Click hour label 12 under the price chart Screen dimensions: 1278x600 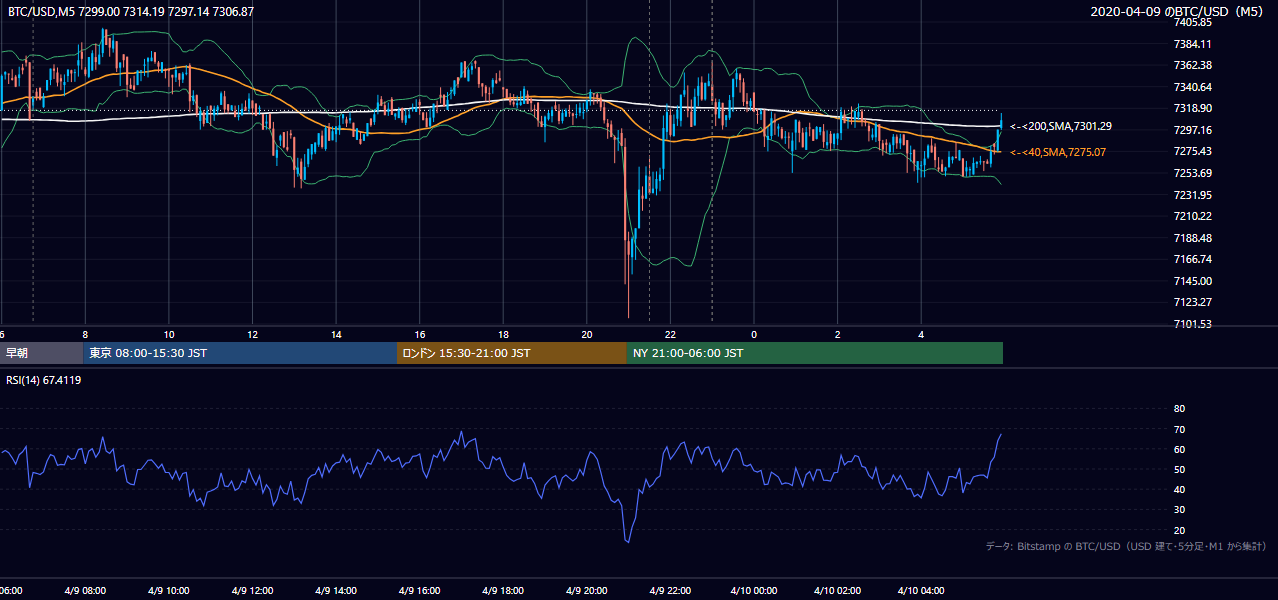[253, 334]
